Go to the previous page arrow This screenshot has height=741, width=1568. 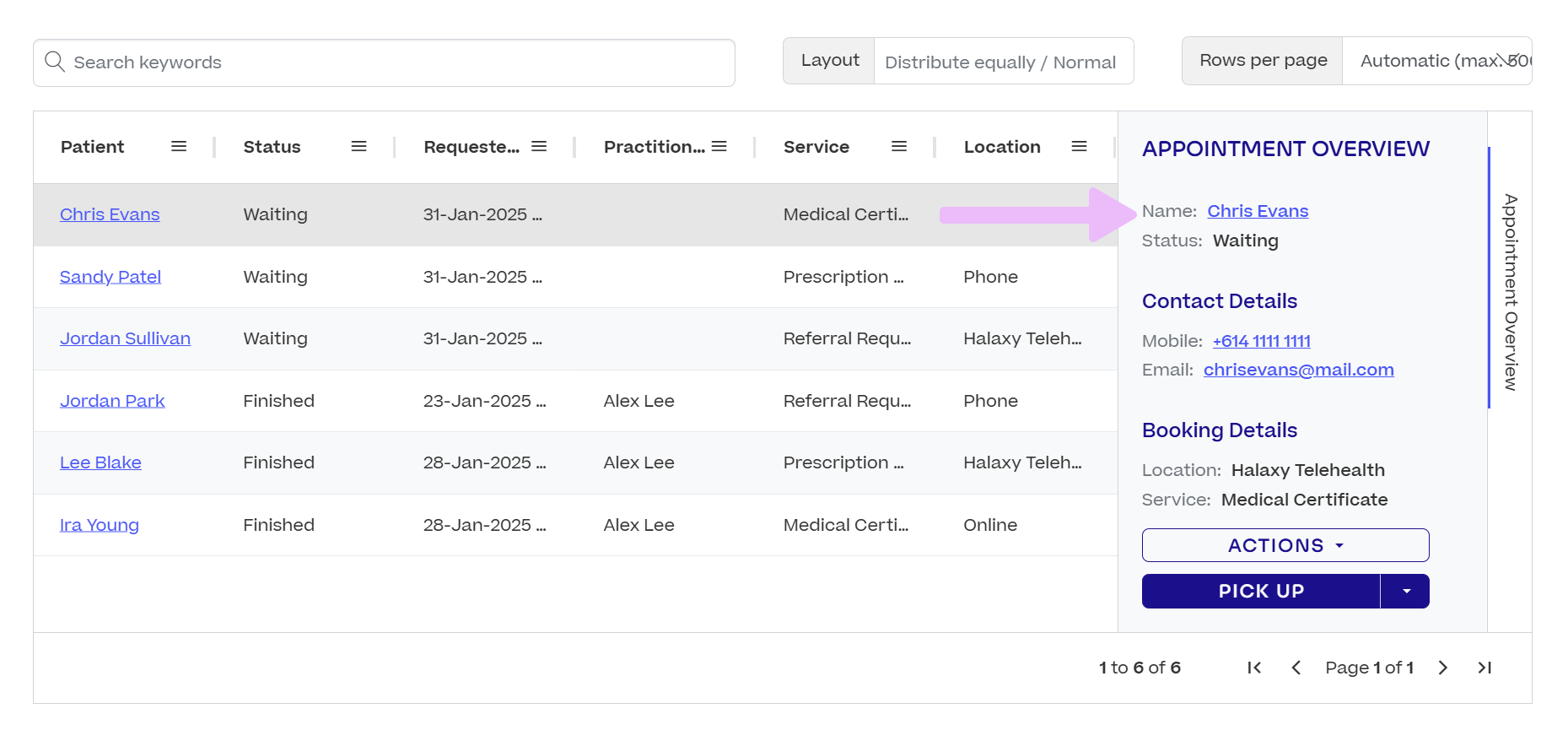coord(1296,668)
